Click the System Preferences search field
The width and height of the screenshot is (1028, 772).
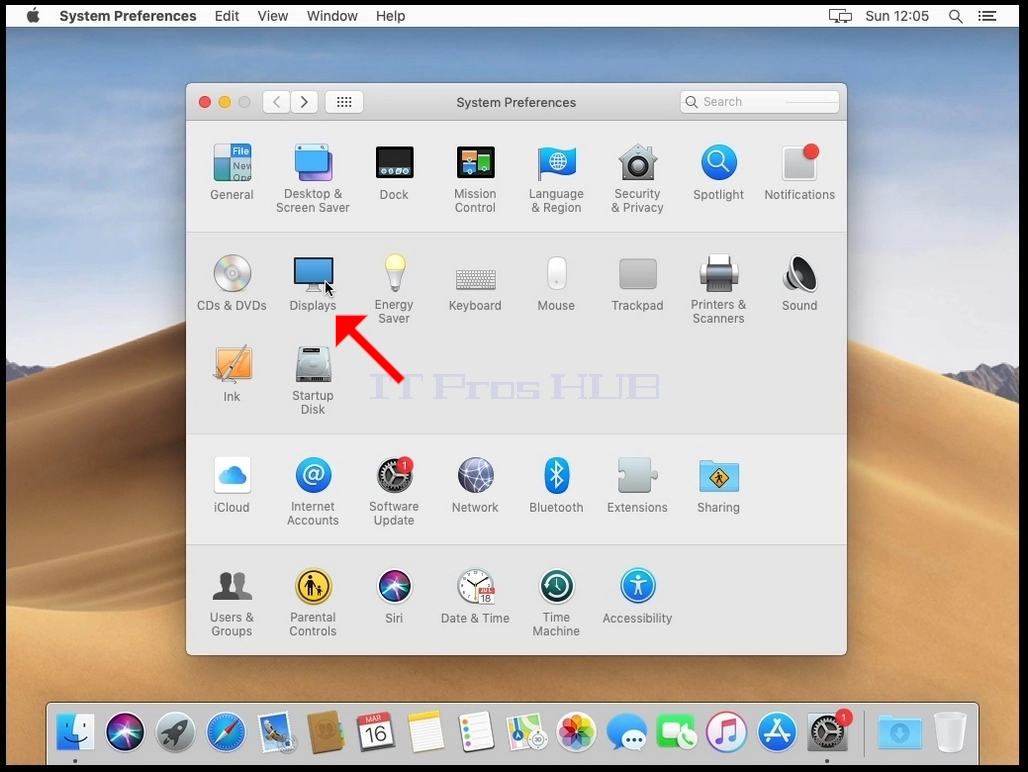pos(760,102)
